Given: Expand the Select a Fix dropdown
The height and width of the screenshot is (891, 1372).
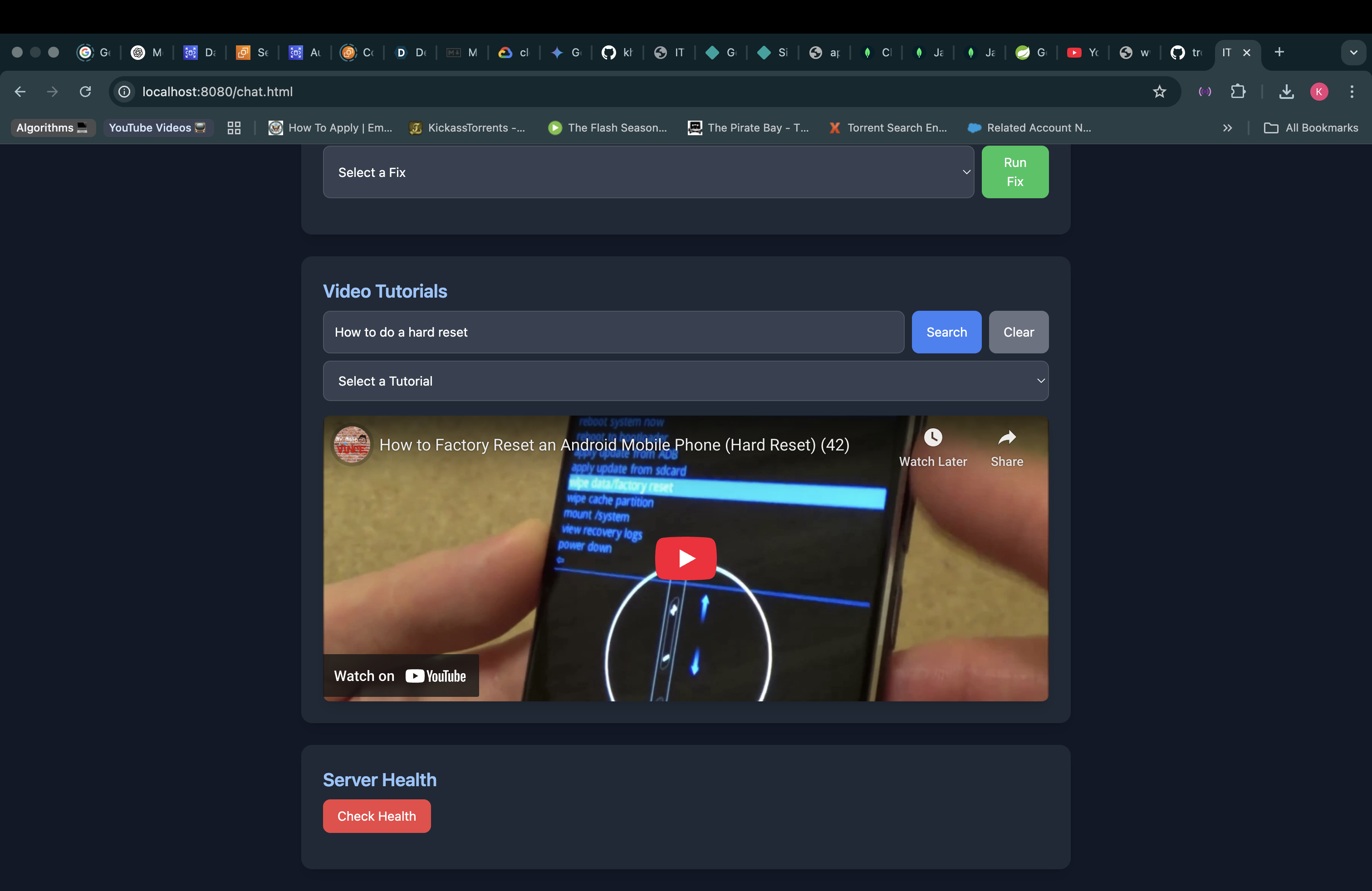Looking at the screenshot, I should click(648, 172).
